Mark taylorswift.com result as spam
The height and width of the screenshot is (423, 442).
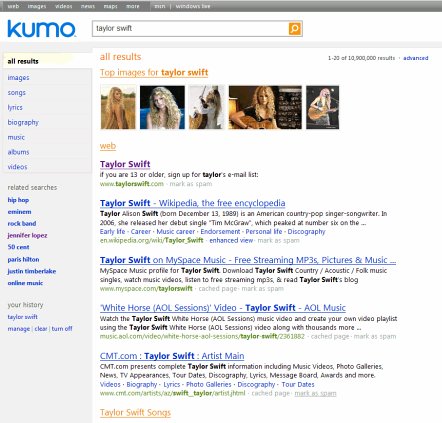tap(191, 184)
